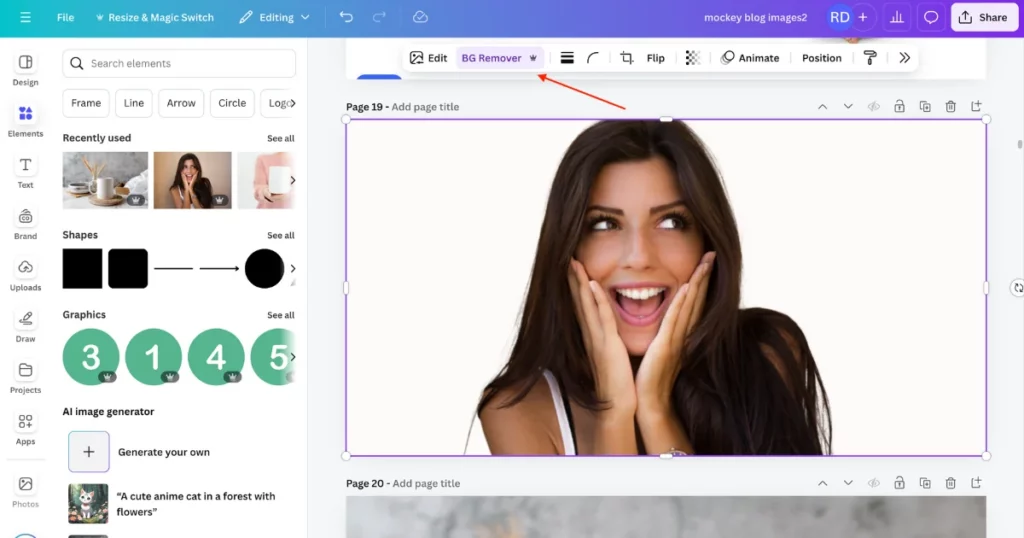Screen dimensions: 1024x538
Task: Open the Projects panel
Action: tap(25, 378)
